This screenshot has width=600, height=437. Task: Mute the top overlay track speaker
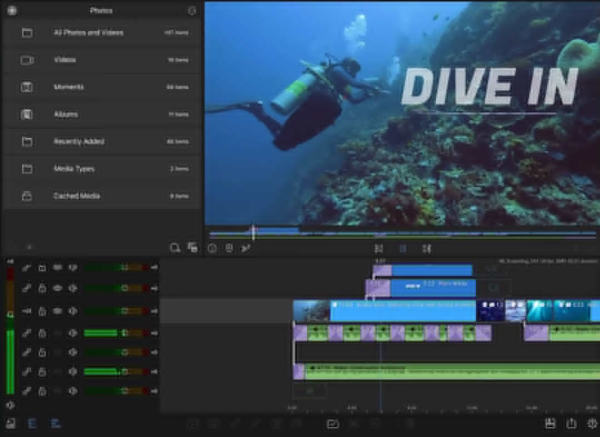[73, 268]
